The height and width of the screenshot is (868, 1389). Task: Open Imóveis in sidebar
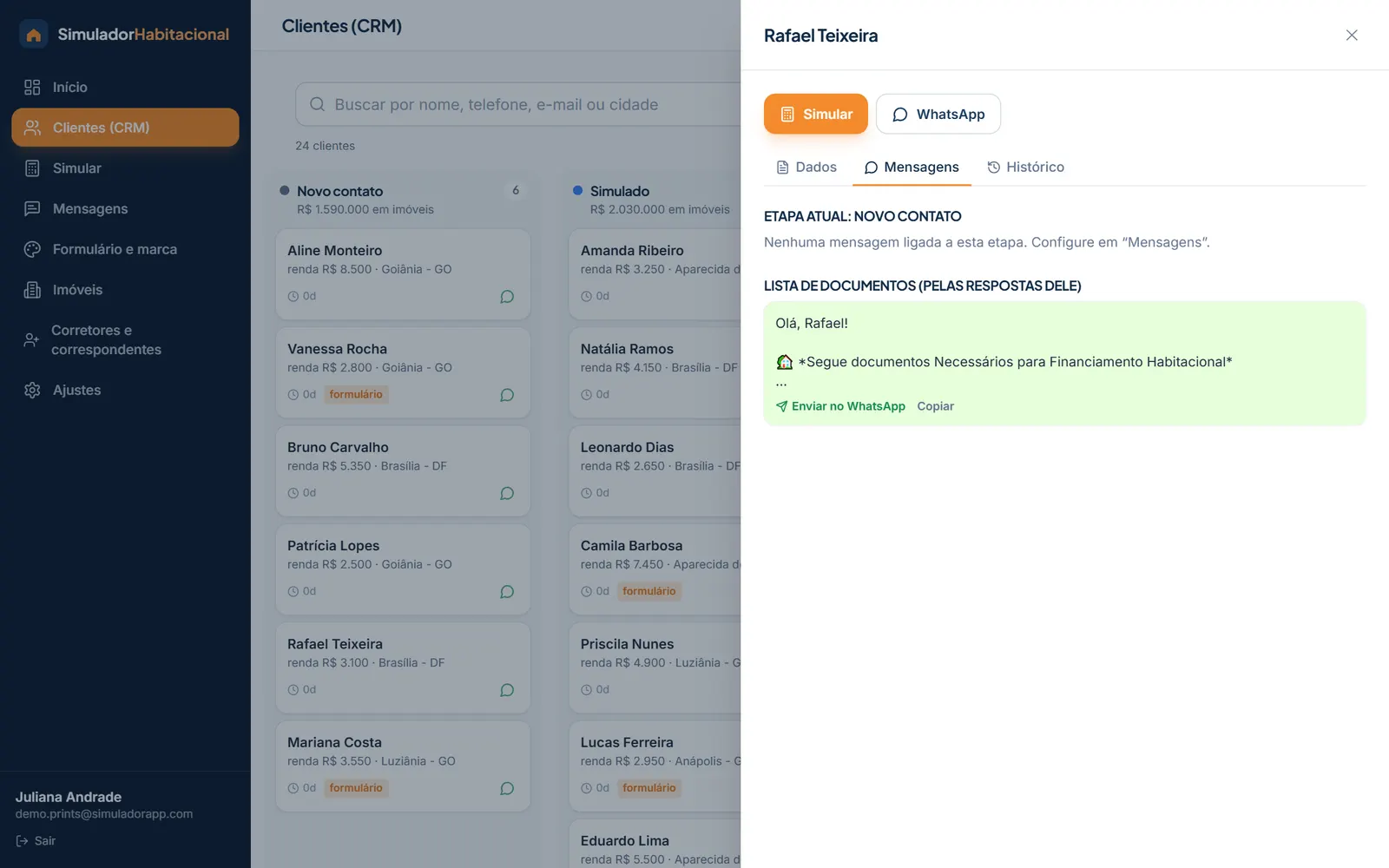pos(125,290)
